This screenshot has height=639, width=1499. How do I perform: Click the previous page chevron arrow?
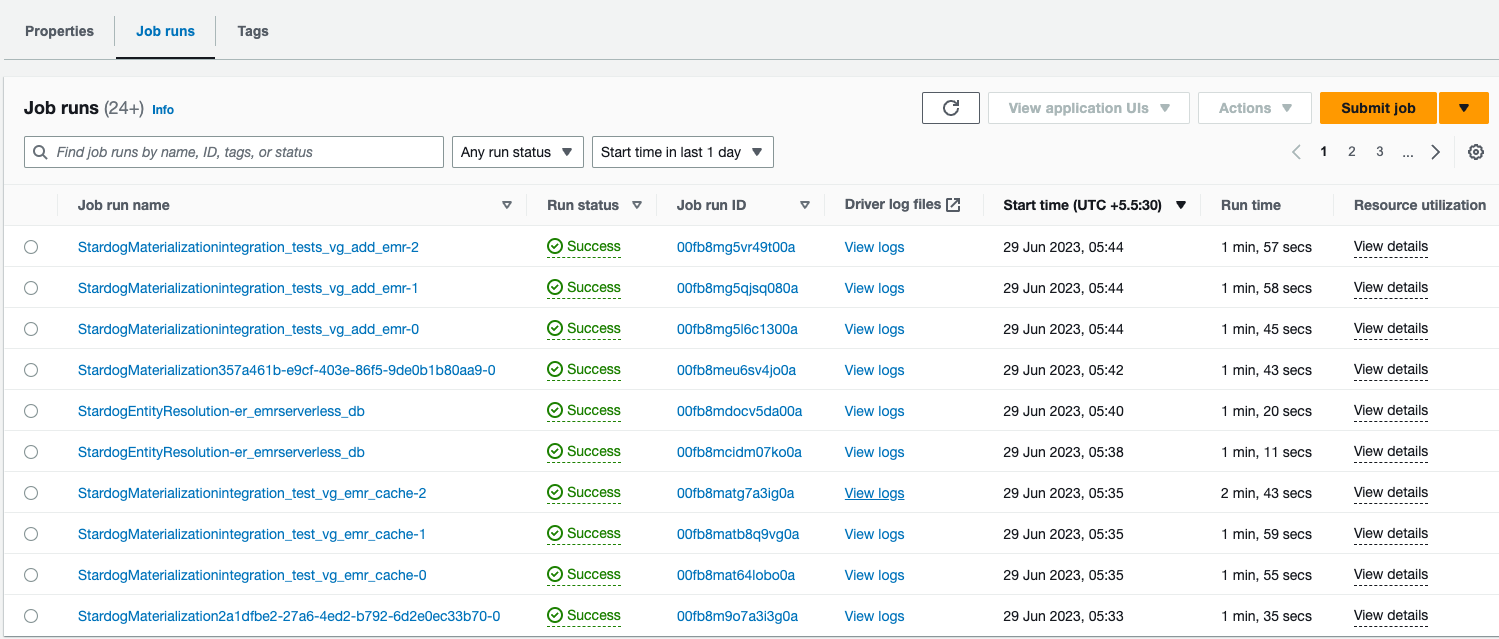tap(1296, 151)
